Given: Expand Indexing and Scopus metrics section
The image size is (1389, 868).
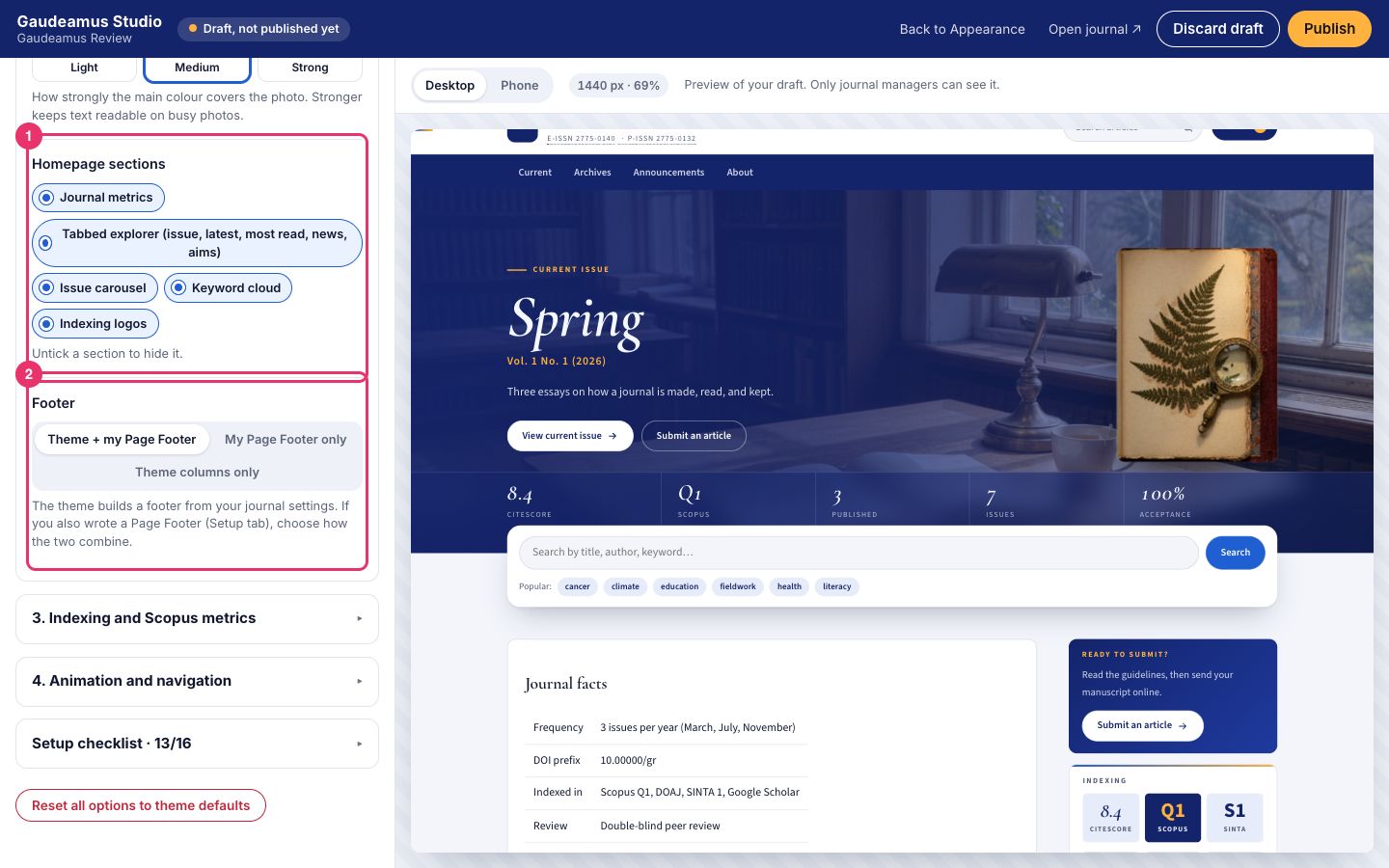Looking at the screenshot, I should pos(197,619).
